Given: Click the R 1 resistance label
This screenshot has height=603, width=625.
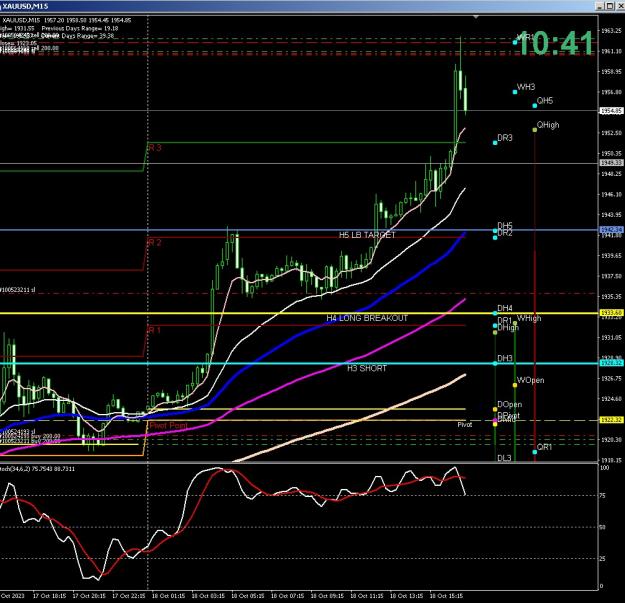Looking at the screenshot, I should point(155,330).
